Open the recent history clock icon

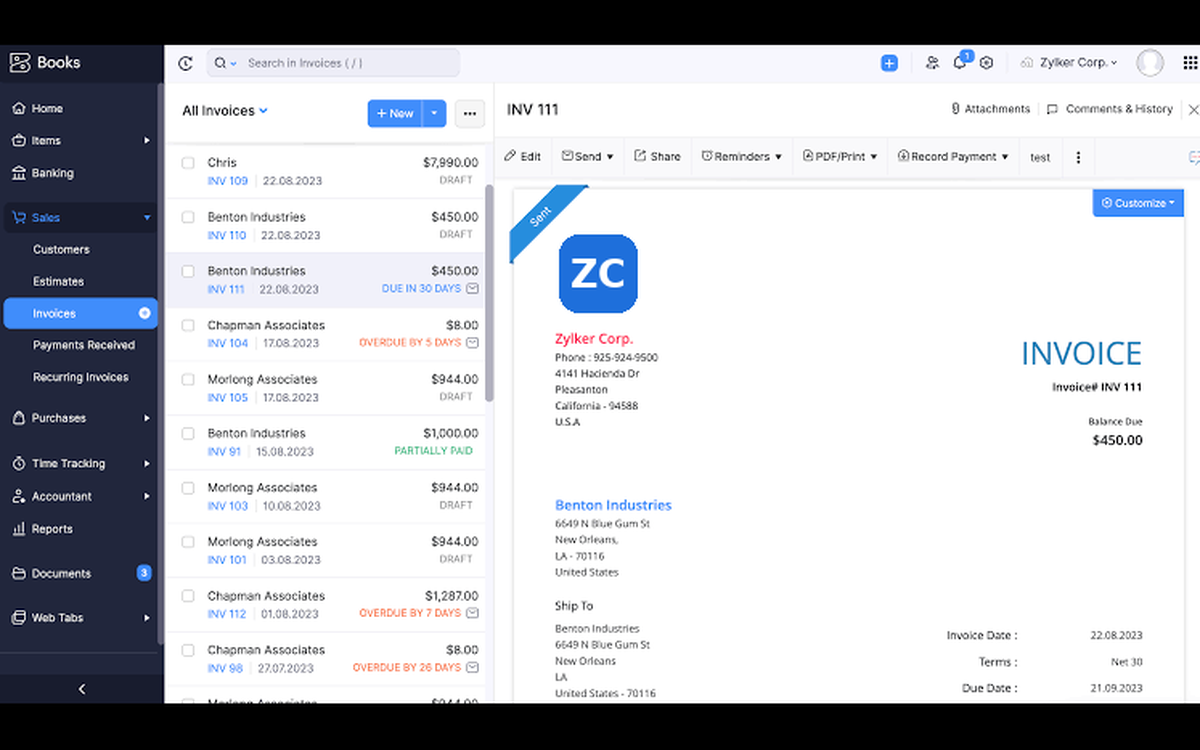tap(185, 63)
